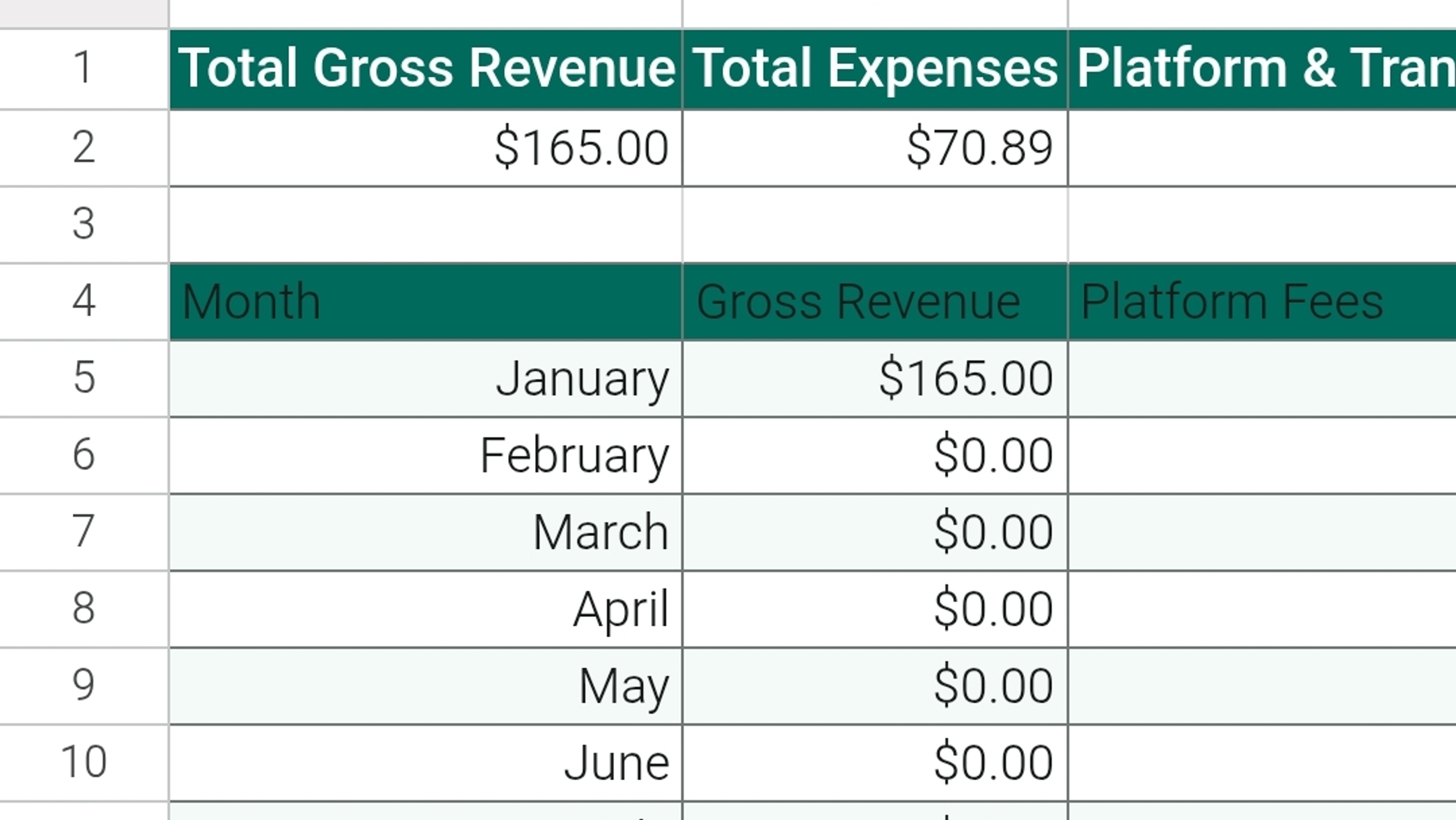Select the empty Platform Fees cell for January

(1262, 379)
